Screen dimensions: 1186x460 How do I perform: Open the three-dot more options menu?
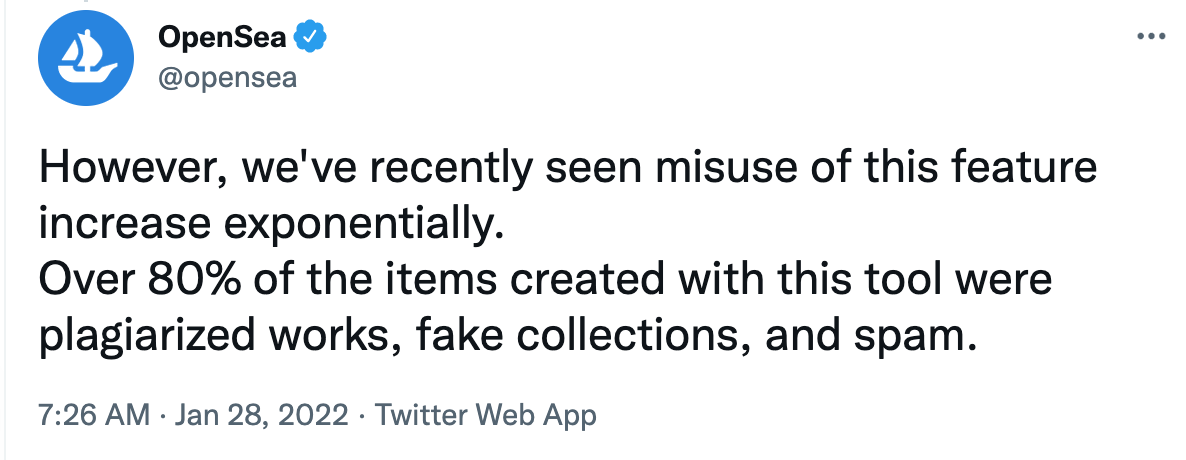coord(1152,37)
